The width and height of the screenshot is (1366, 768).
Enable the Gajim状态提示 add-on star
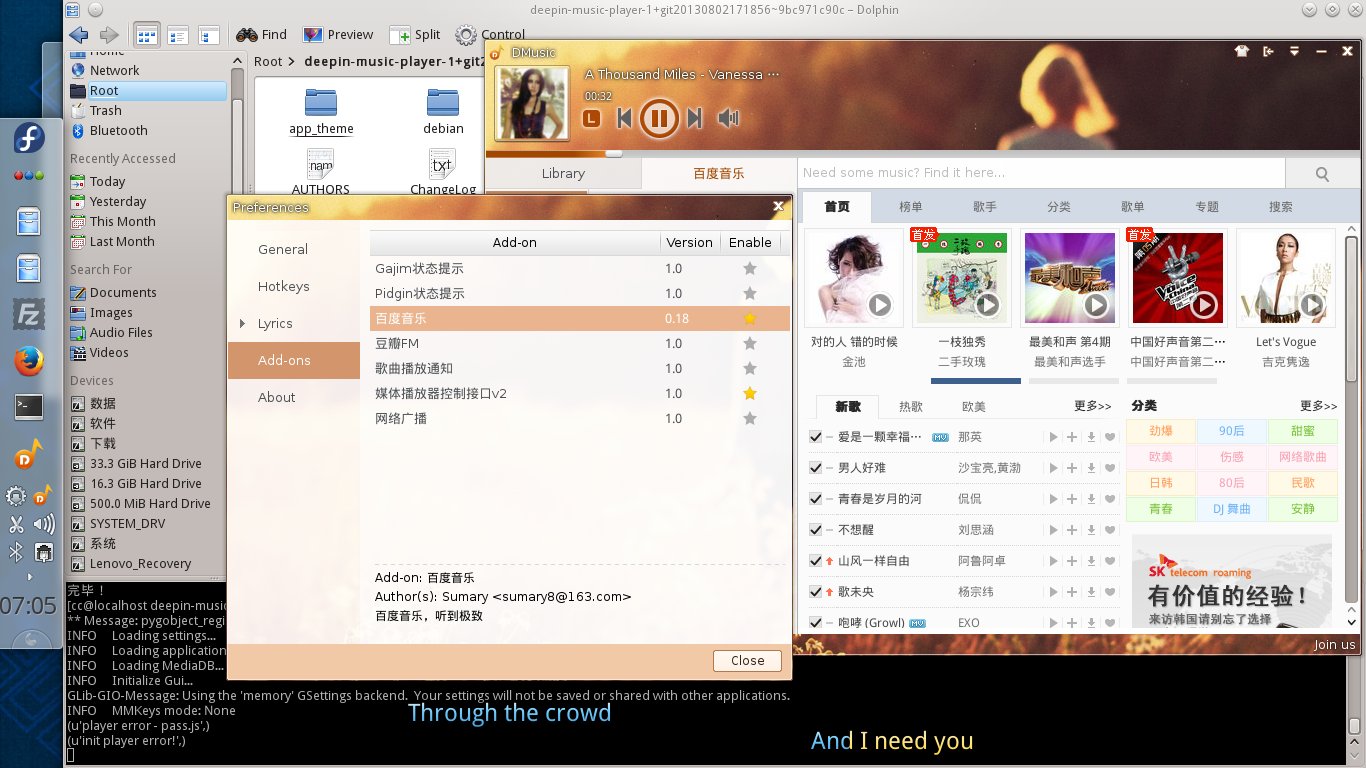pos(750,269)
